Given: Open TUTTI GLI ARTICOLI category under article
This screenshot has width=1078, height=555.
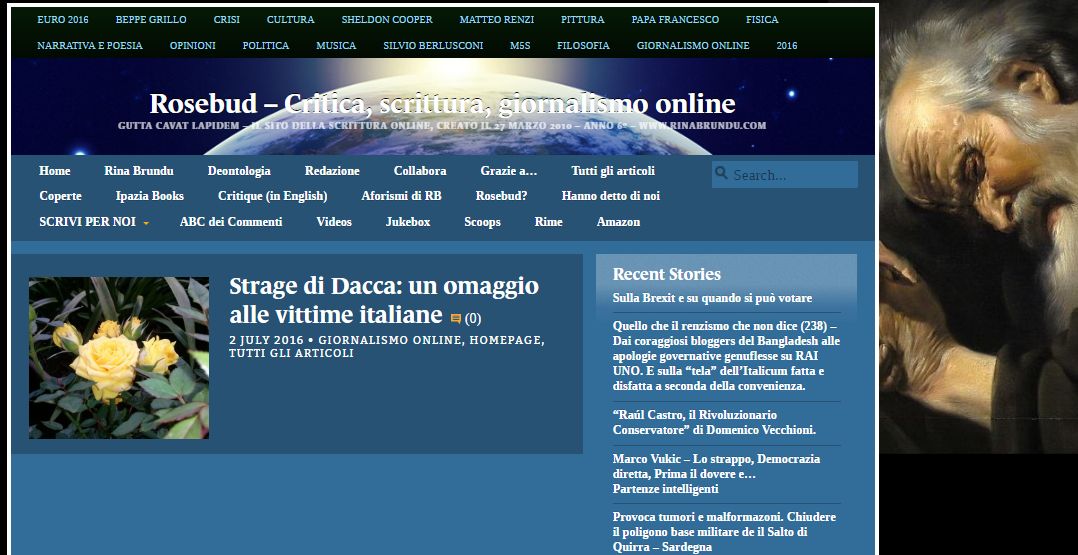Looking at the screenshot, I should pyautogui.click(x=292, y=353).
